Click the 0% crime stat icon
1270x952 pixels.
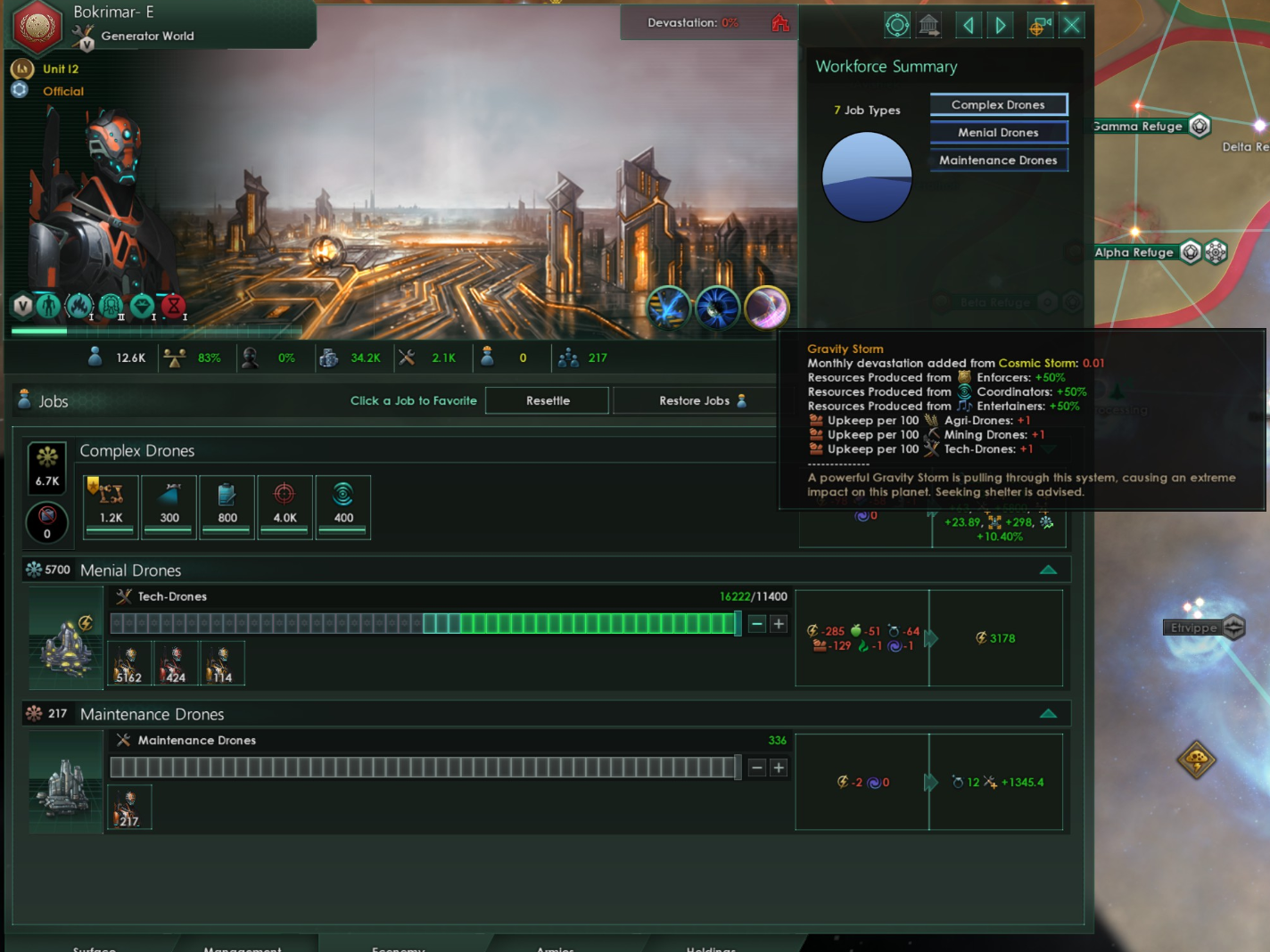[x=251, y=357]
